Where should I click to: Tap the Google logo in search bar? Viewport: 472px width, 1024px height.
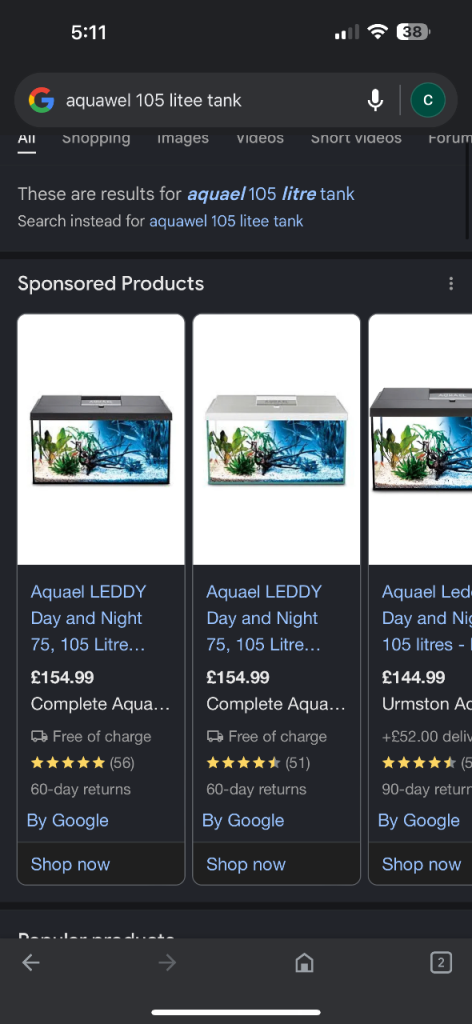(41, 100)
